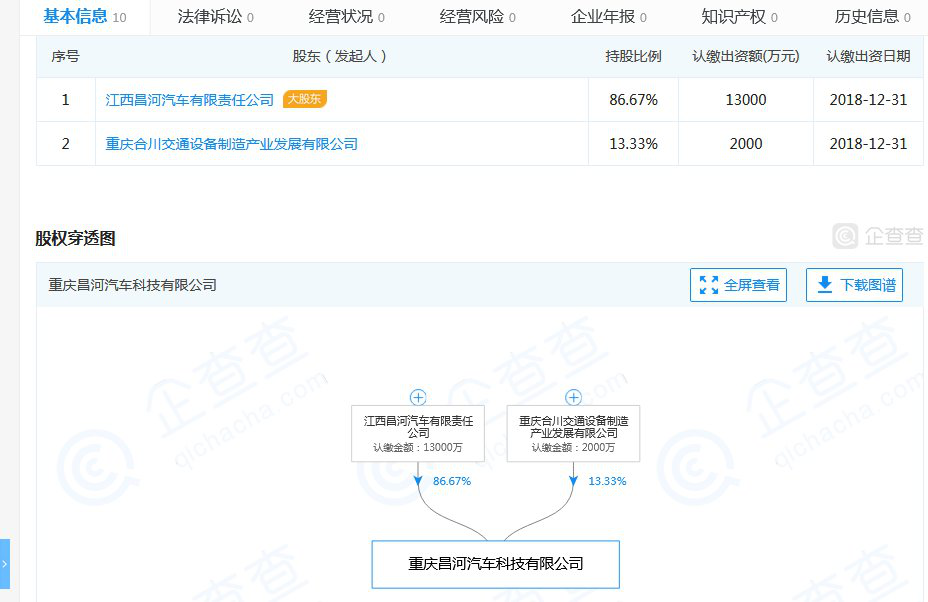Click the 全屏查看 button
The height and width of the screenshot is (602, 928).
(x=738, y=285)
